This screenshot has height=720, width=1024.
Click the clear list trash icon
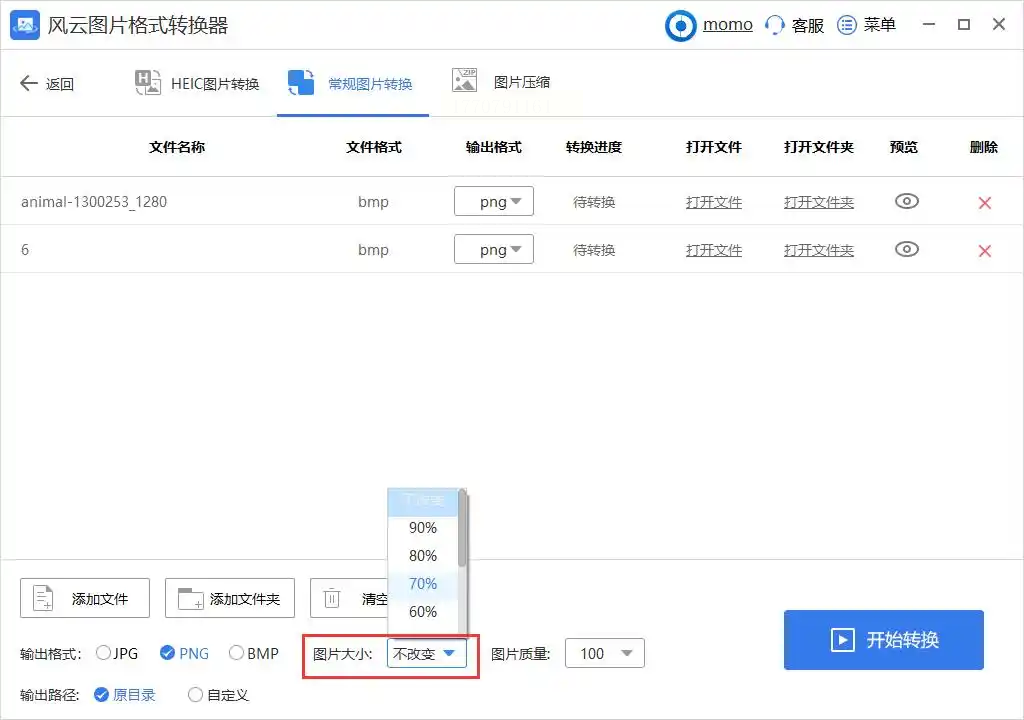click(332, 598)
